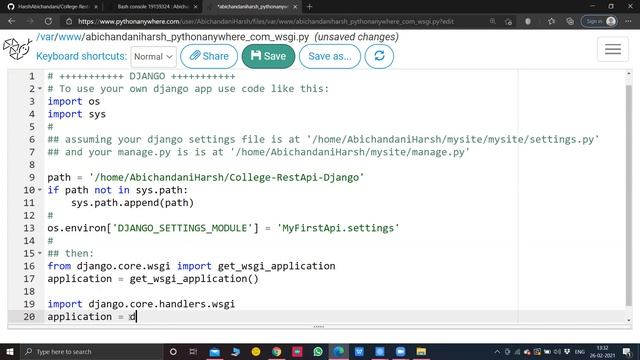Open the Mail app in the taskbar

[x=215, y=351]
